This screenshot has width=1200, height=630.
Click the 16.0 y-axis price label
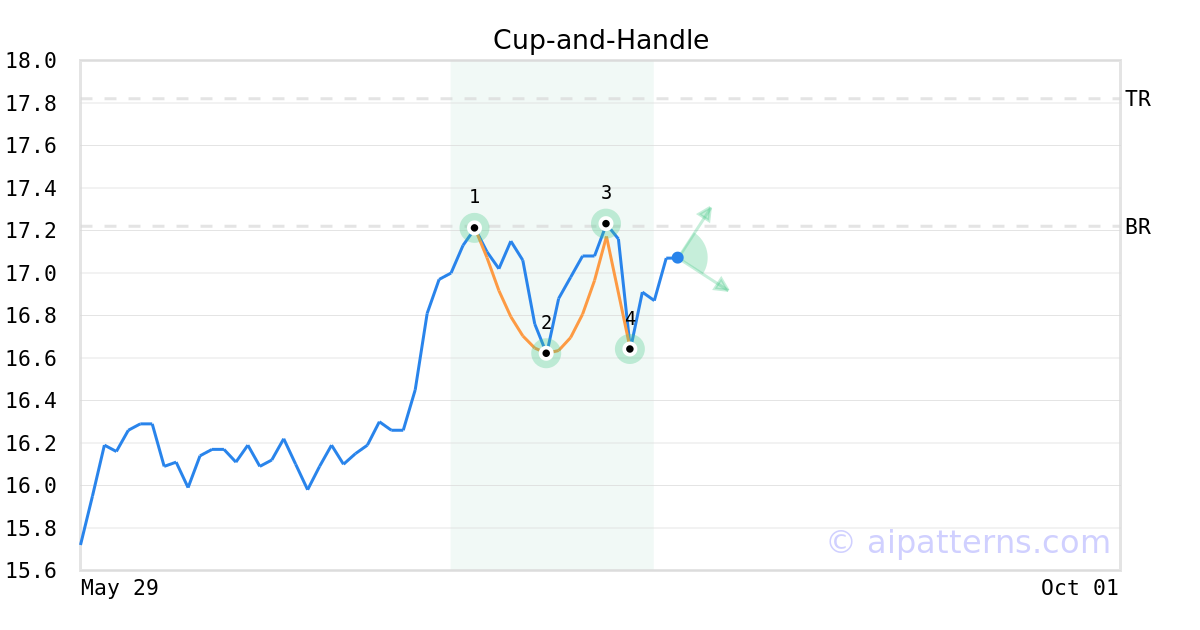(x=31, y=486)
